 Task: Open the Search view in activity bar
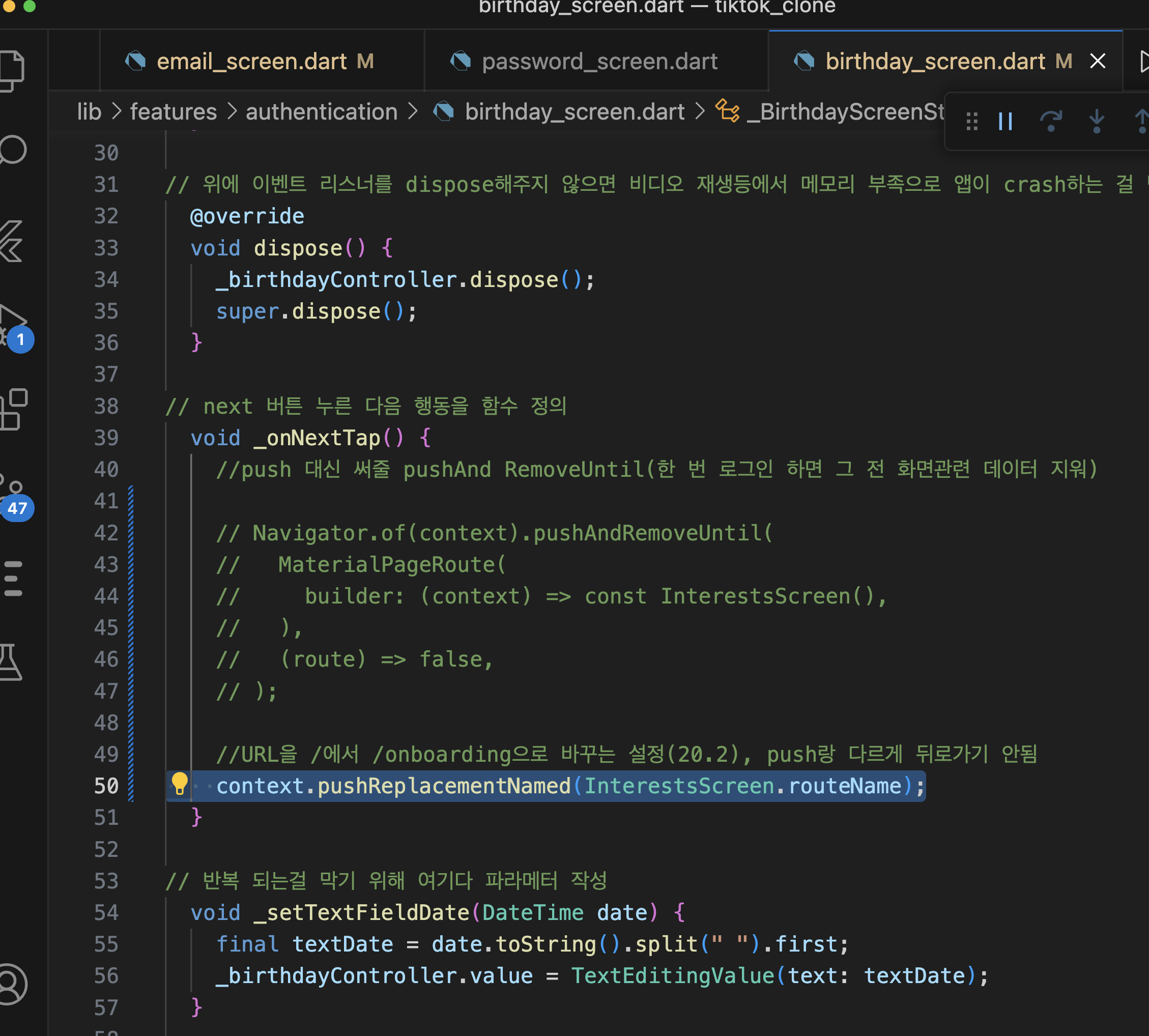pos(13,150)
